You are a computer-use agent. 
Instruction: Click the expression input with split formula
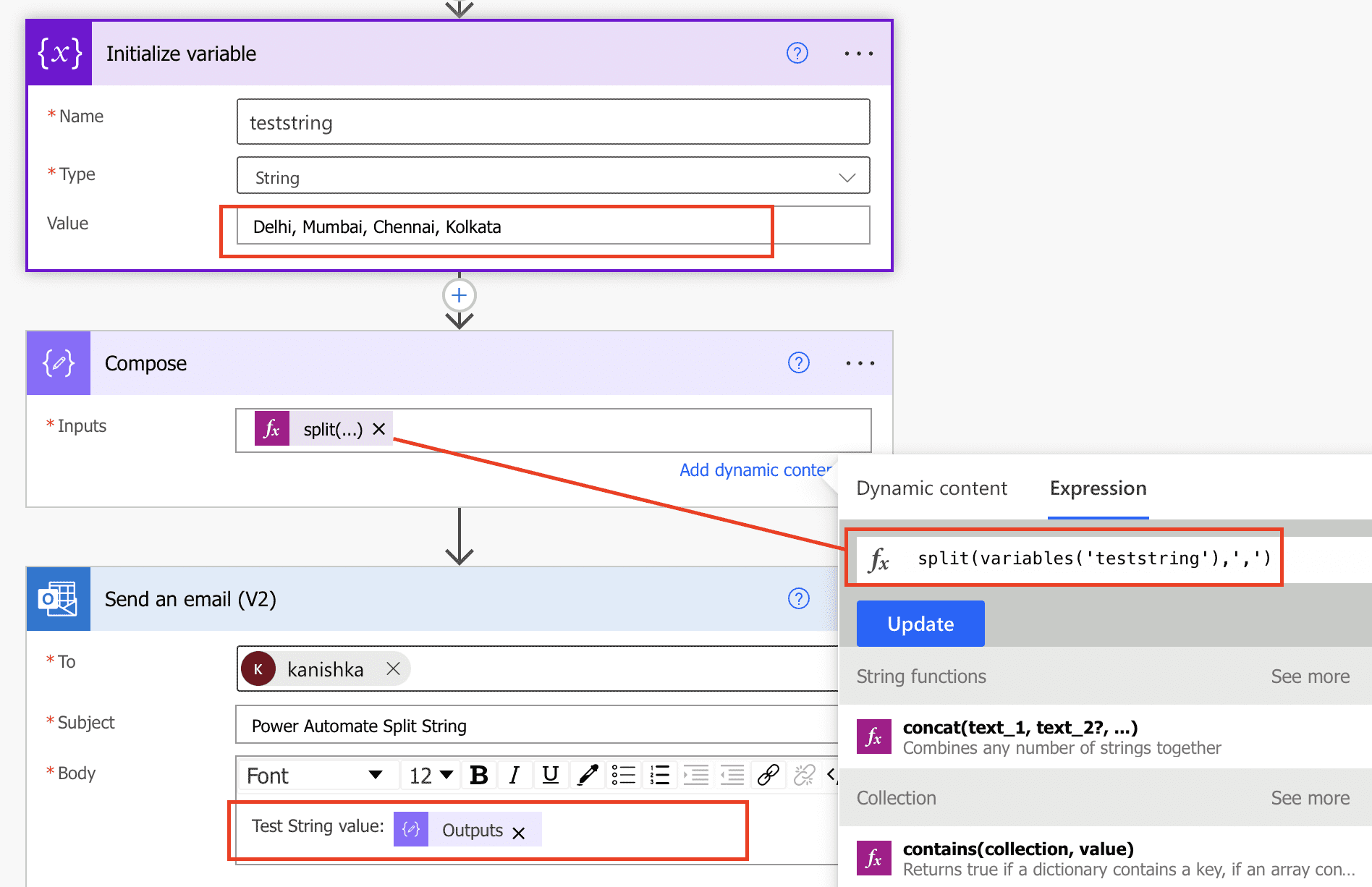point(1093,559)
